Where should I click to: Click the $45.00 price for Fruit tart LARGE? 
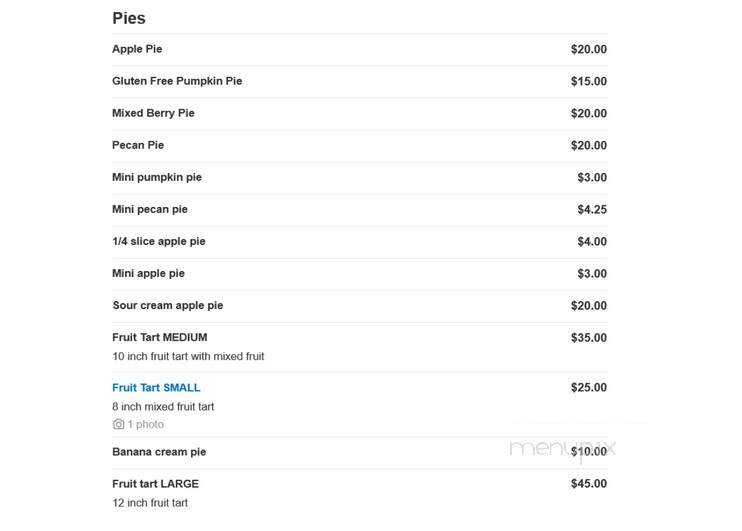[589, 484]
